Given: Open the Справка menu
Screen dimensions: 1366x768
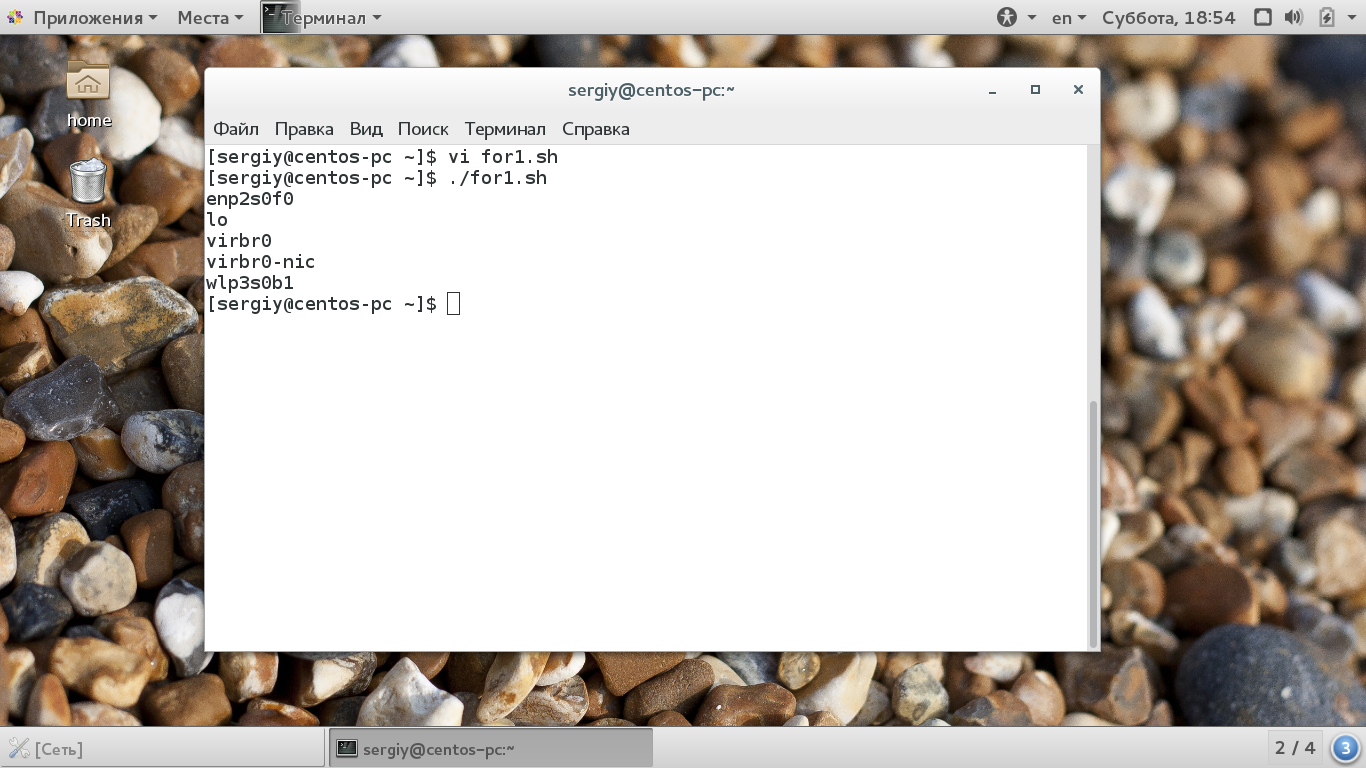Looking at the screenshot, I should point(596,129).
